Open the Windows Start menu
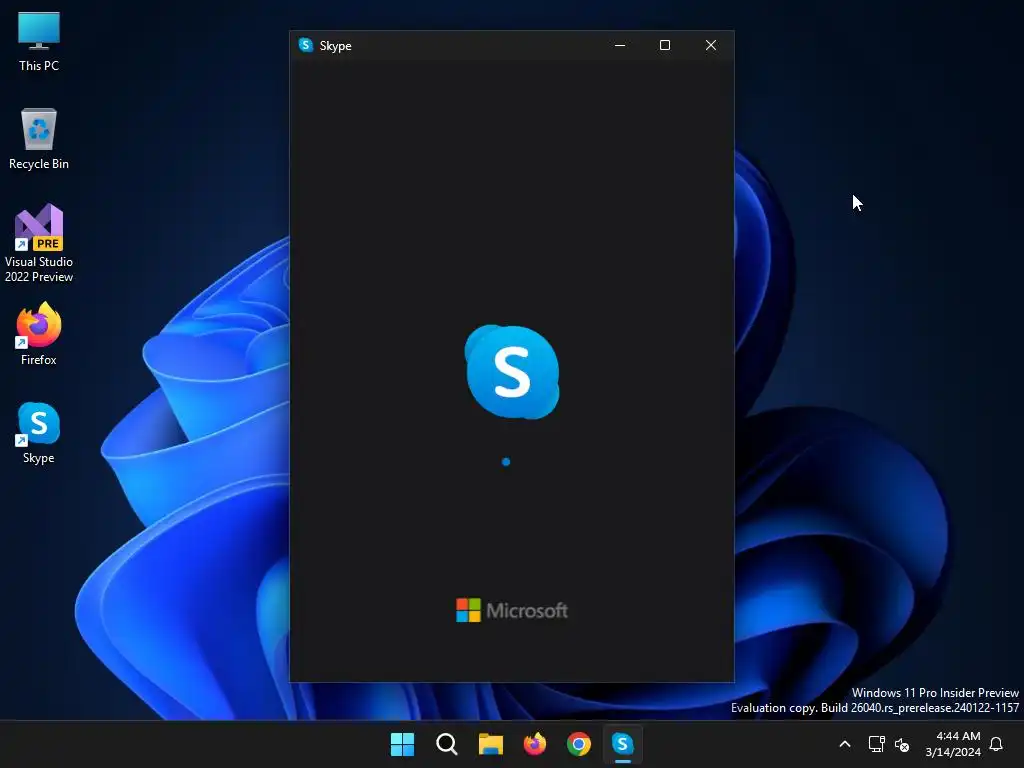Screen dimensions: 1024x768 [402, 744]
